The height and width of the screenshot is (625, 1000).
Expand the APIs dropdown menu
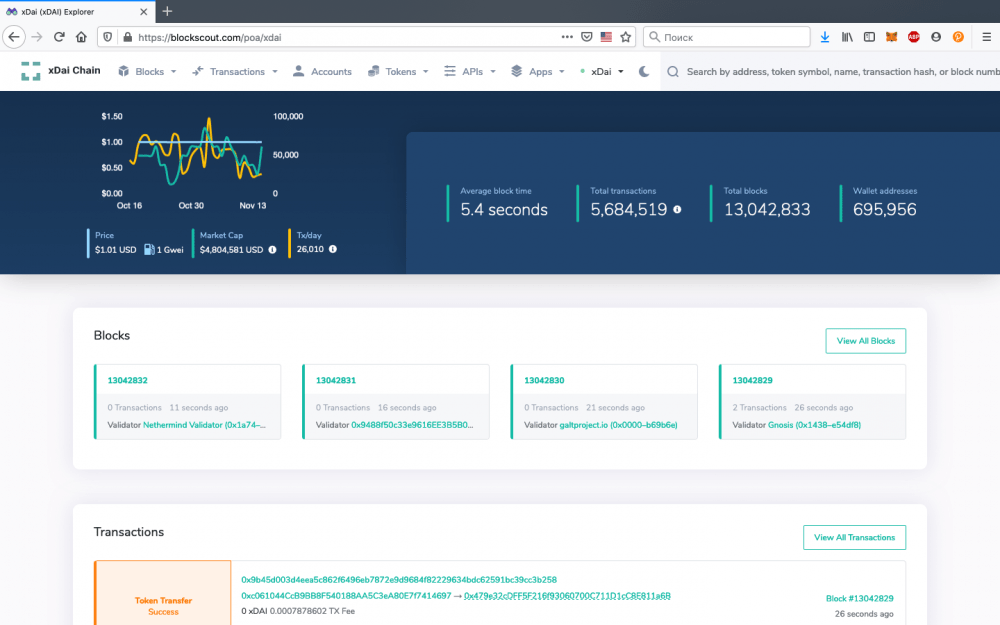(x=470, y=71)
